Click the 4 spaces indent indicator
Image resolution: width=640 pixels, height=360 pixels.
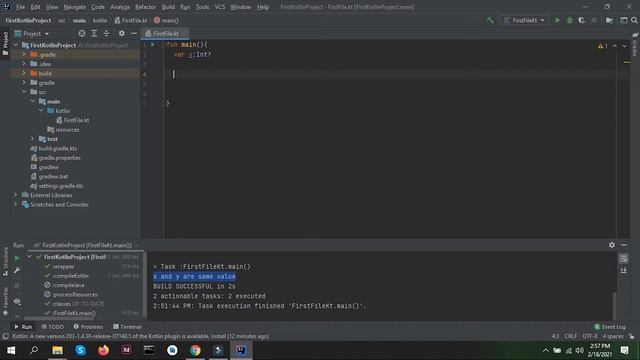(x=613, y=336)
